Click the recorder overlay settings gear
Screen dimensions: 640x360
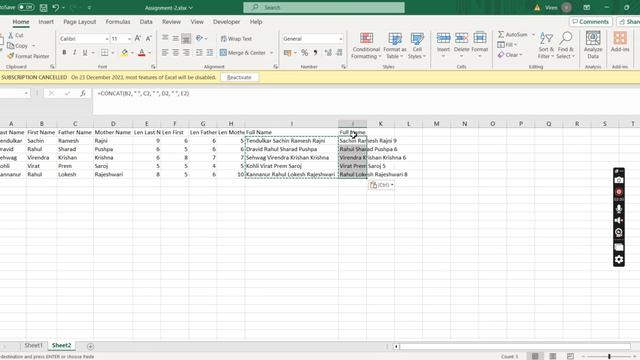pyautogui.click(x=619, y=260)
